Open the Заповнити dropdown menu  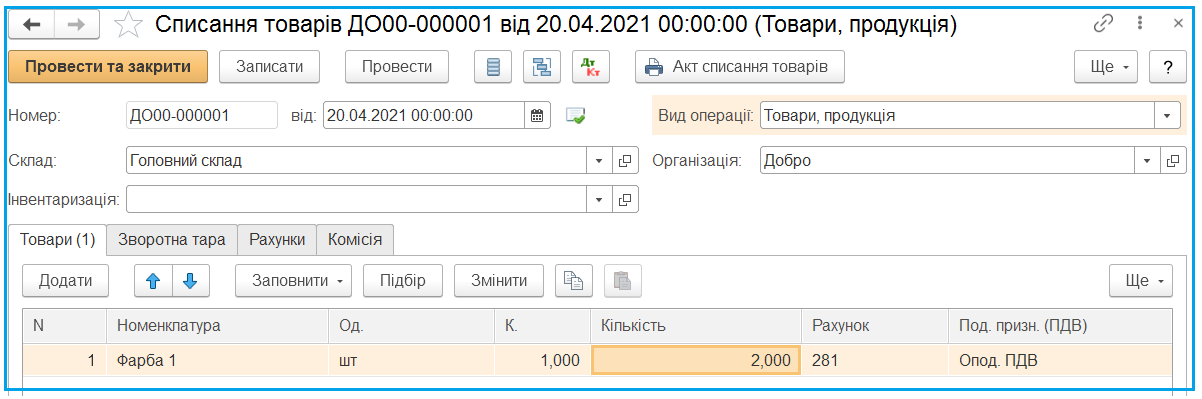(x=293, y=281)
